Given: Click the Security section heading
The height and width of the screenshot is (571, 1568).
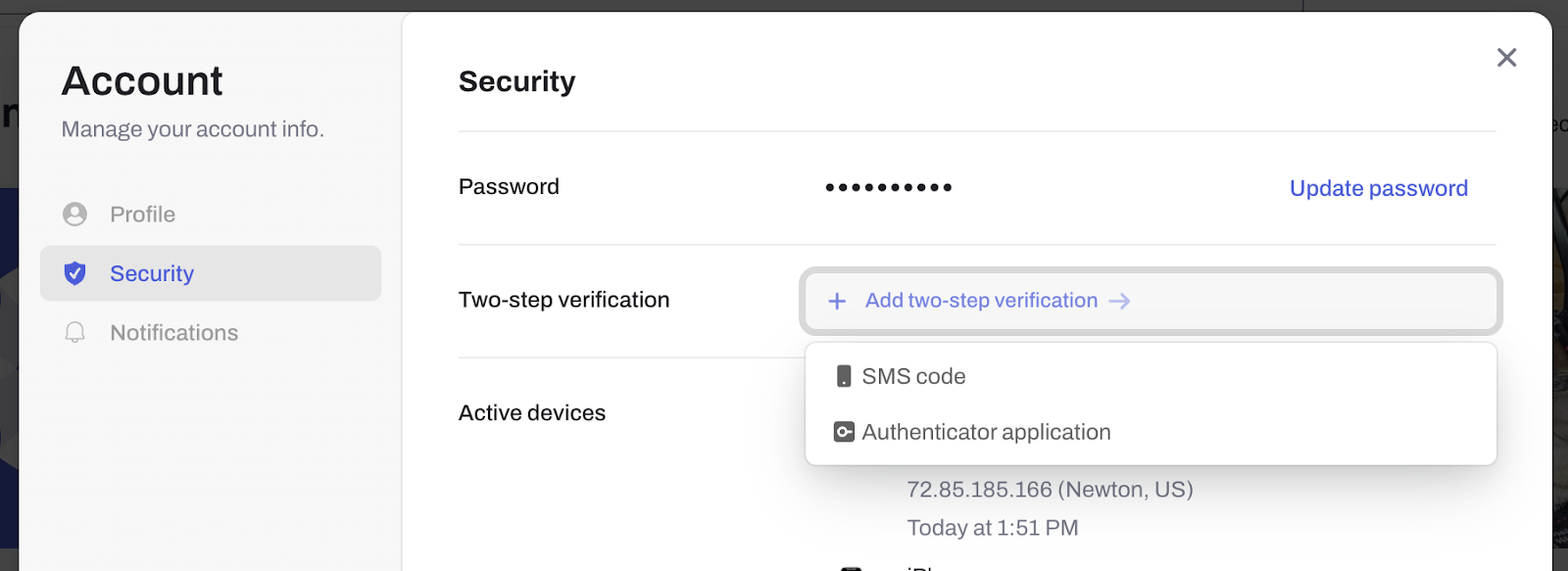Looking at the screenshot, I should point(516,81).
